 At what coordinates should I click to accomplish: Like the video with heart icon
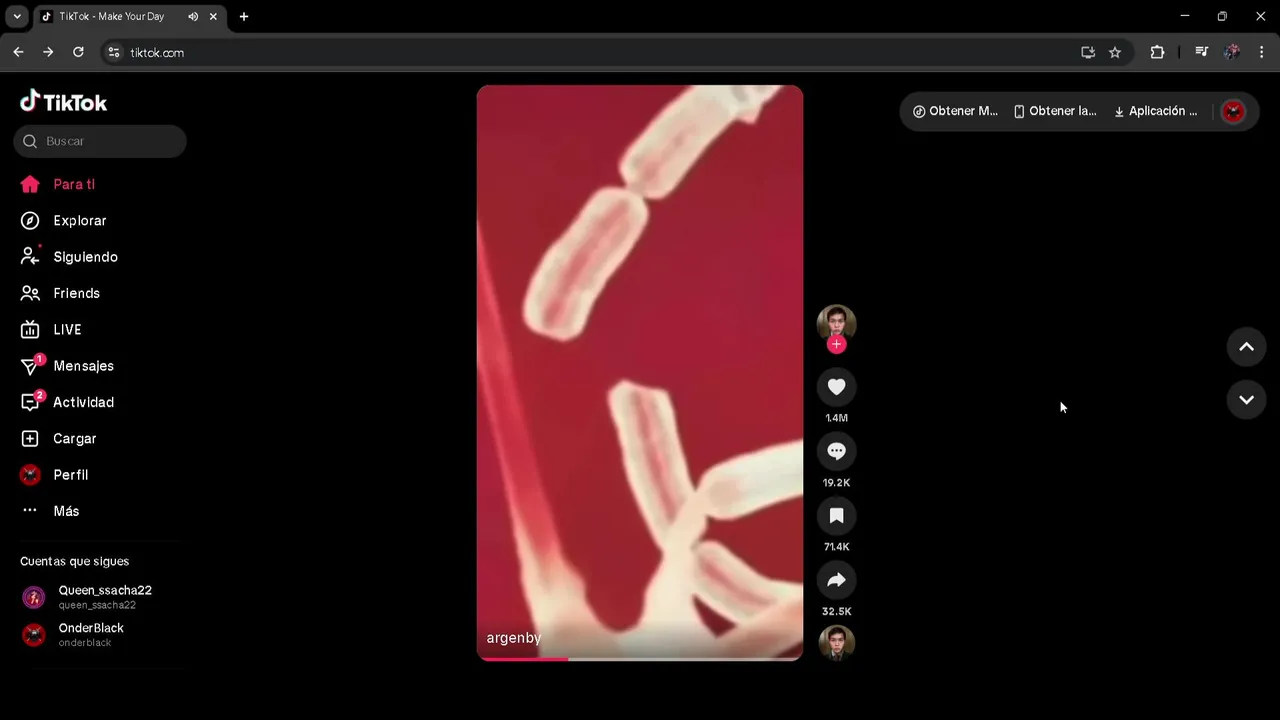(x=837, y=387)
